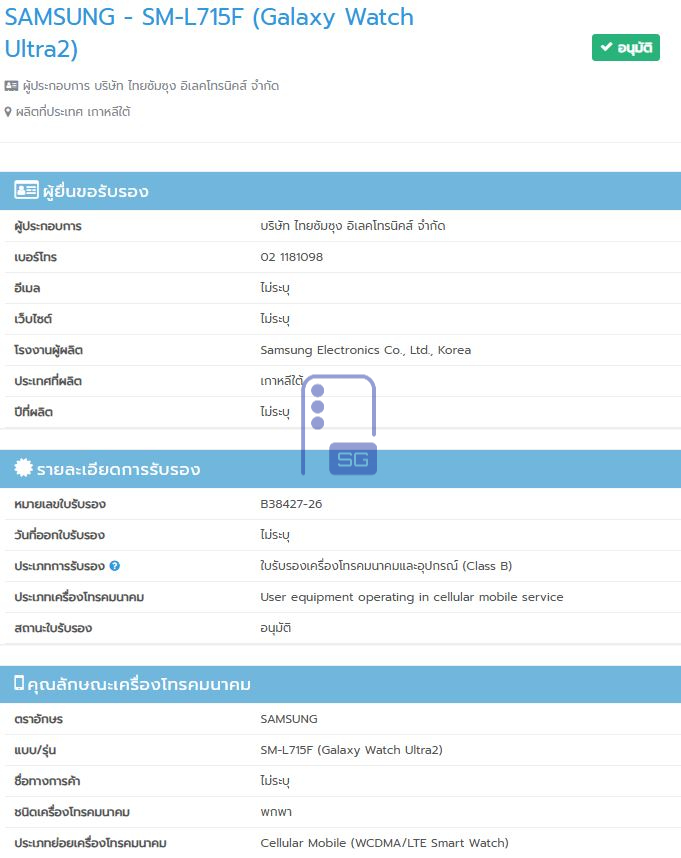Click the เบอร์โทร row label
Viewport: 681px width, 858px height.
tap(36, 257)
